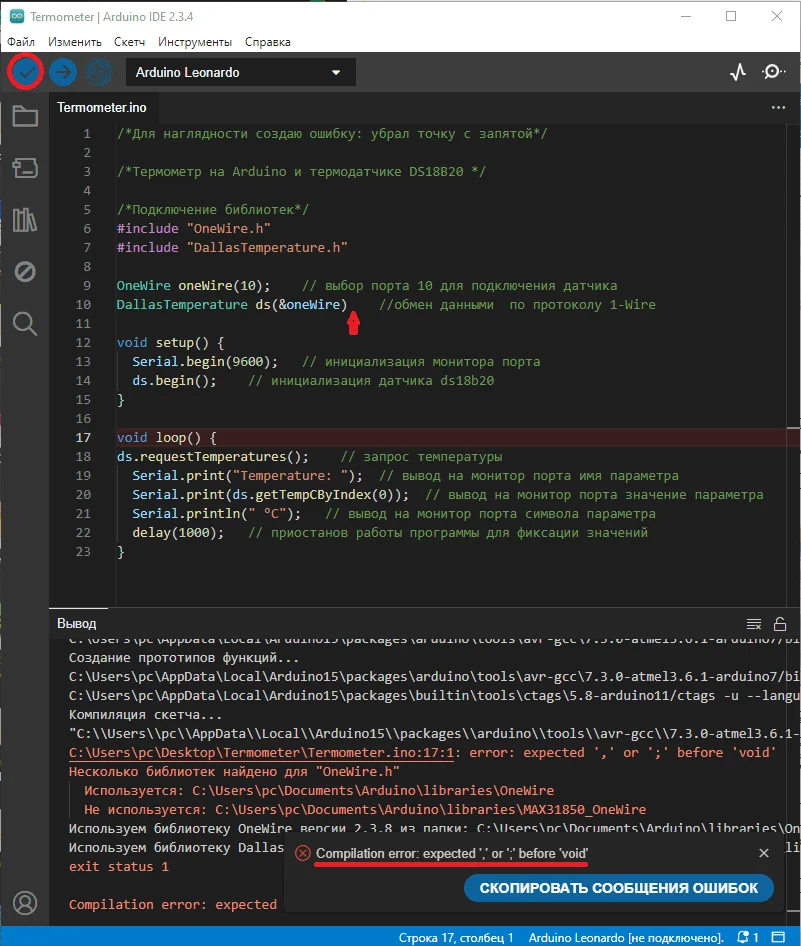Screen dimensions: 801x946
Task: Toggle the output panel scroll lock
Action: pyautogui.click(x=780, y=624)
